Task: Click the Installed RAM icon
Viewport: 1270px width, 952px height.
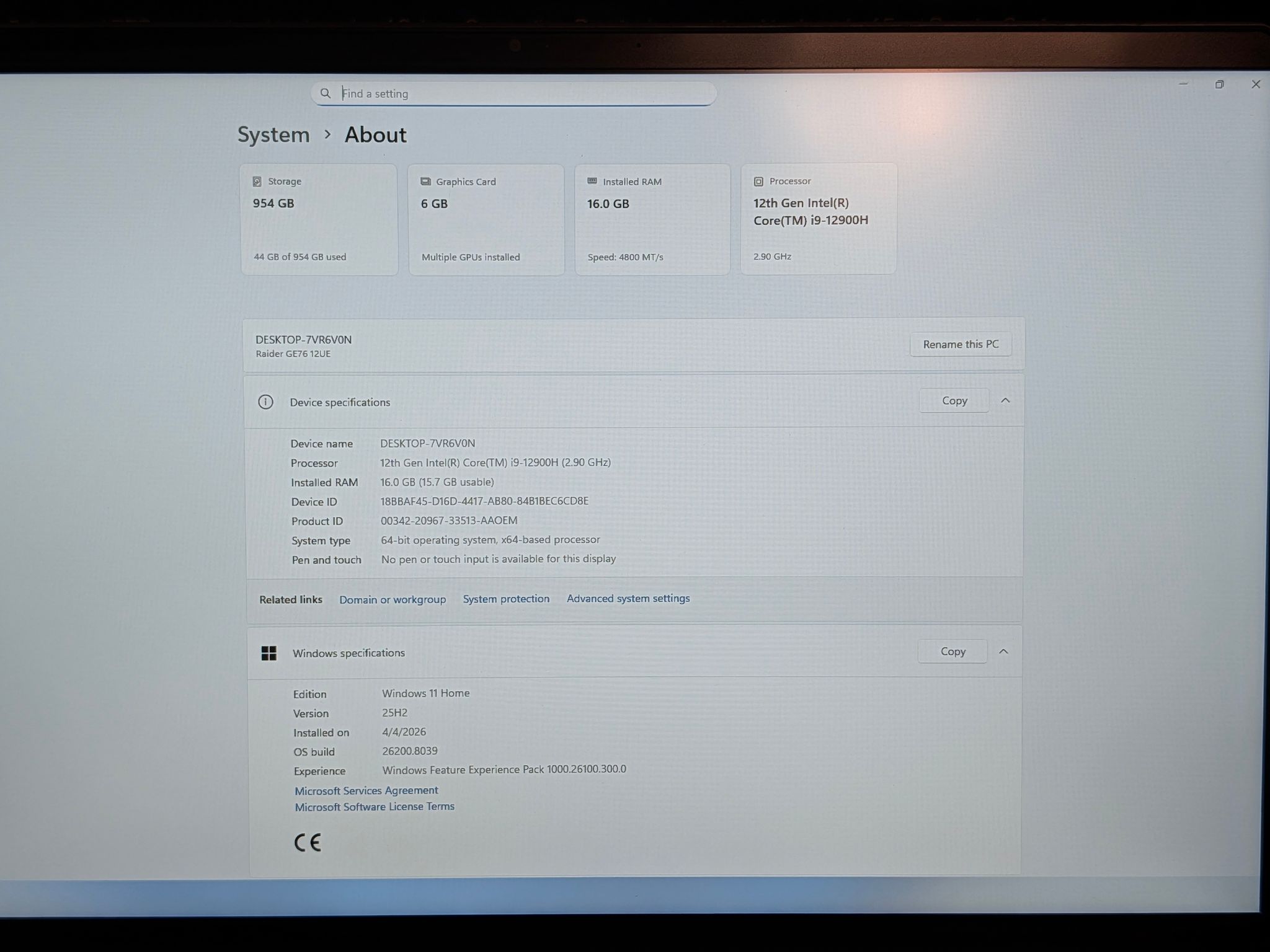Action: click(x=592, y=181)
